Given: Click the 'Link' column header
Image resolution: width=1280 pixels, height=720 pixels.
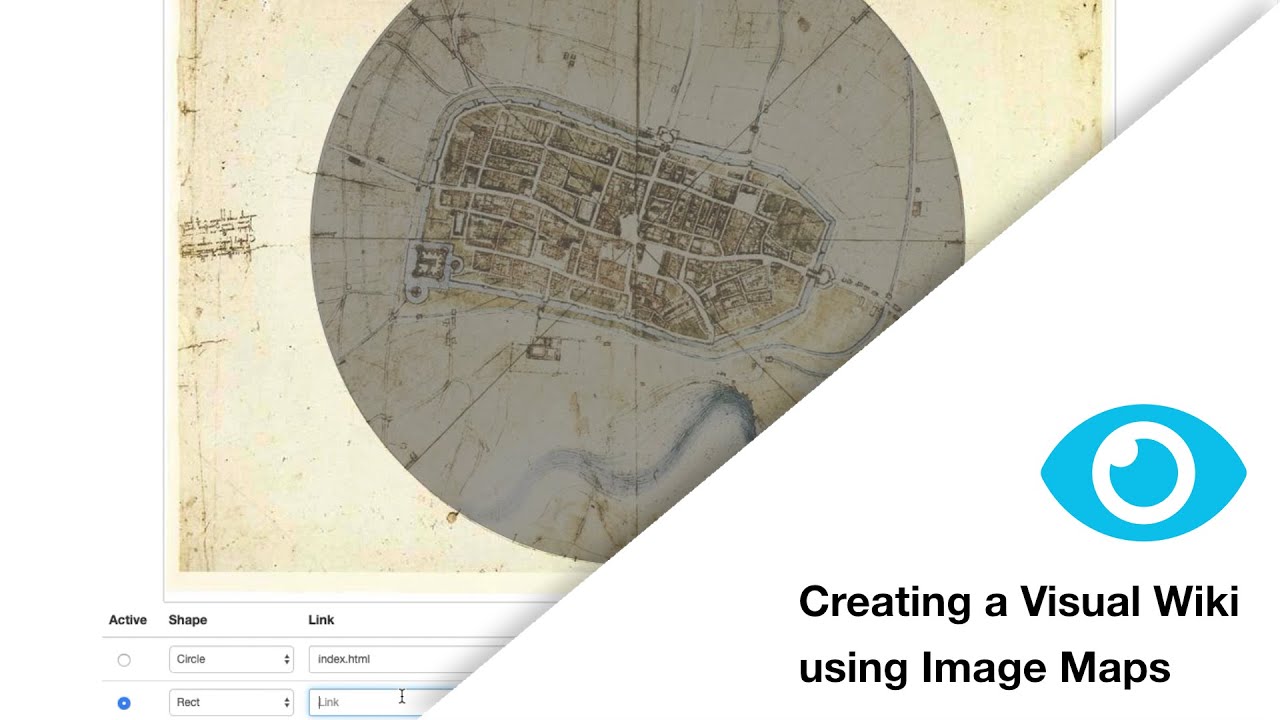Looking at the screenshot, I should tap(320, 620).
